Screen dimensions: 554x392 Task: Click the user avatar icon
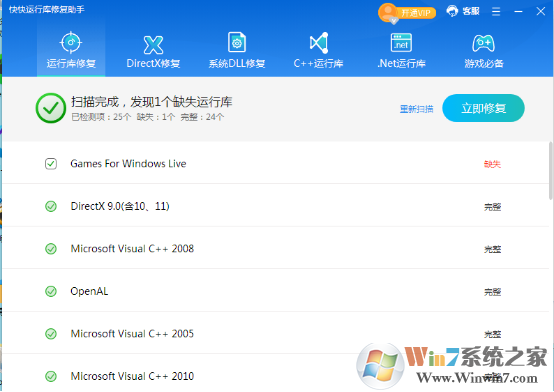[x=388, y=12]
